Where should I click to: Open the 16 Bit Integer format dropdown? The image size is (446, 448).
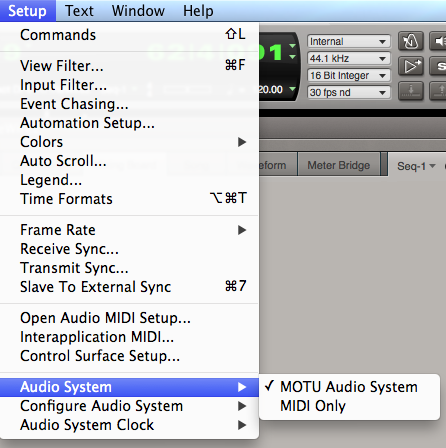coord(348,75)
